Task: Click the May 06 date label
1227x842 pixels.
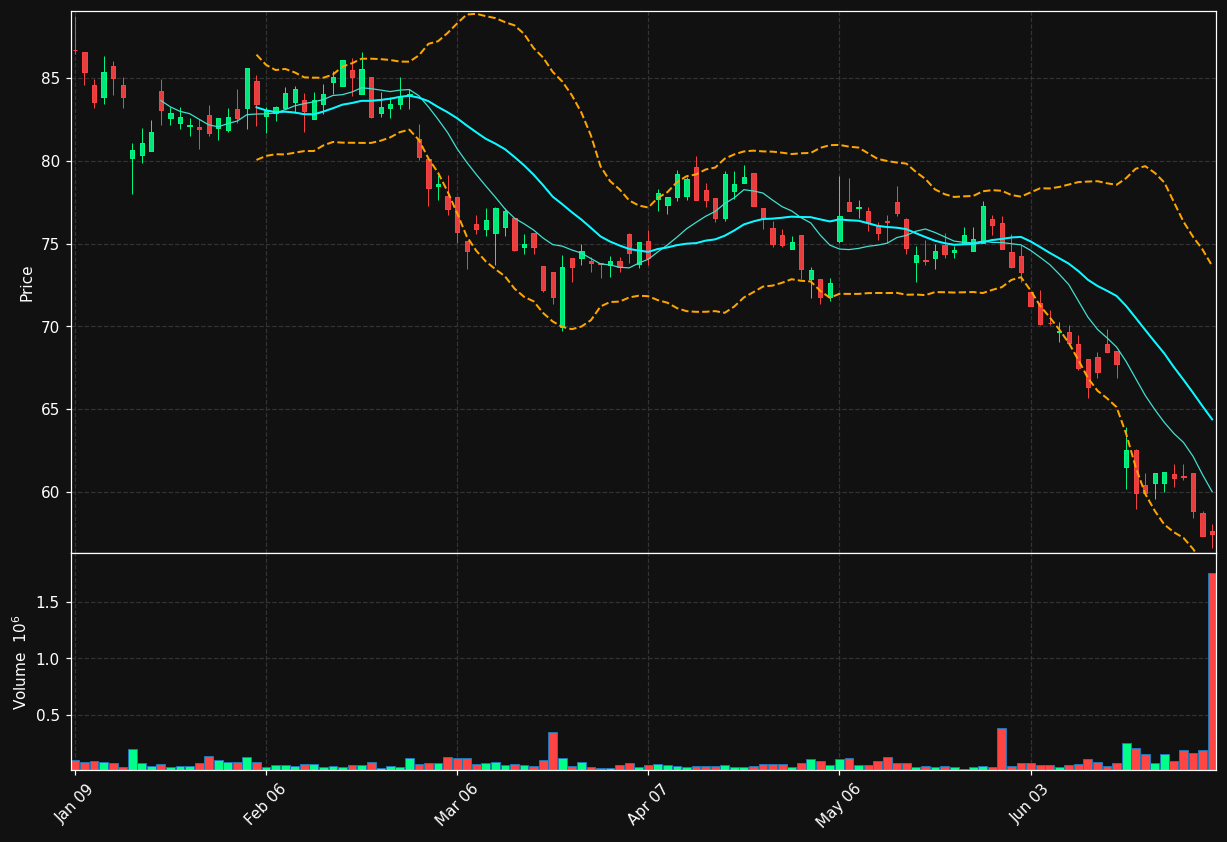Action: [x=836, y=805]
